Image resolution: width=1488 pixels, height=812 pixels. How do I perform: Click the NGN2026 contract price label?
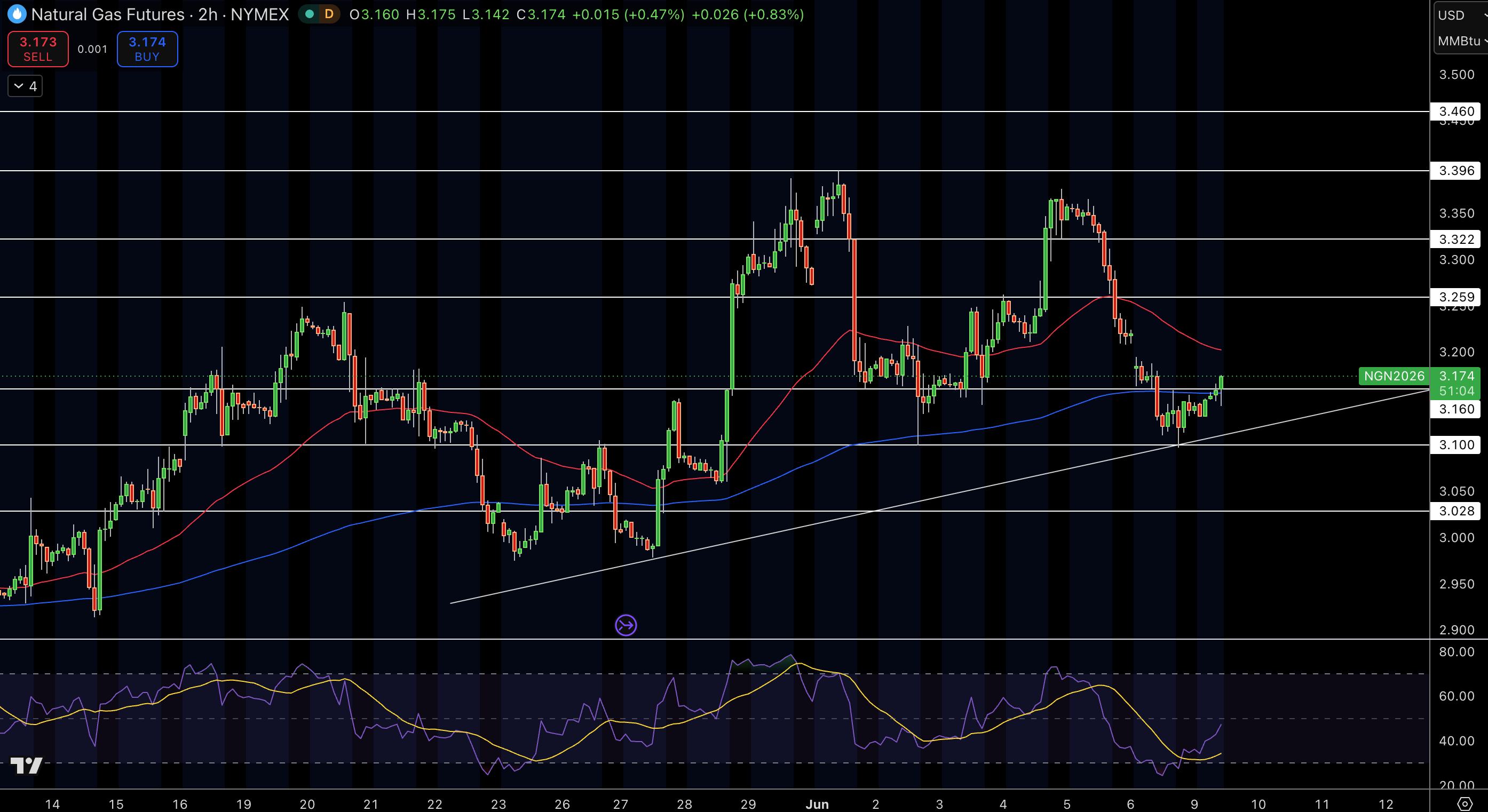coord(1394,376)
